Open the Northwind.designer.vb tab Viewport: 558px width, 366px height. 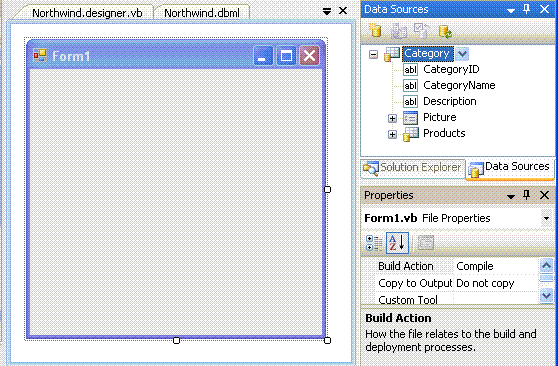tap(87, 13)
